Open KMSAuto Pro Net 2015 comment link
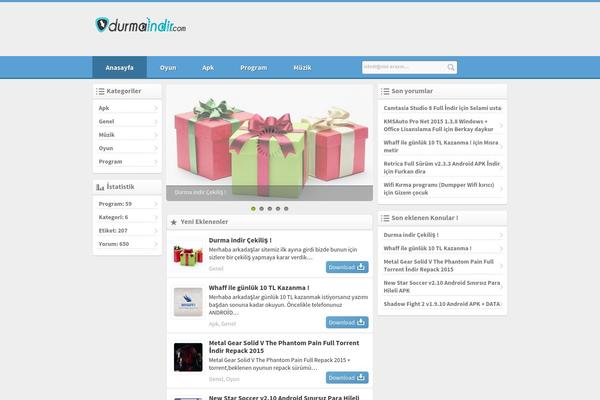 439,125
